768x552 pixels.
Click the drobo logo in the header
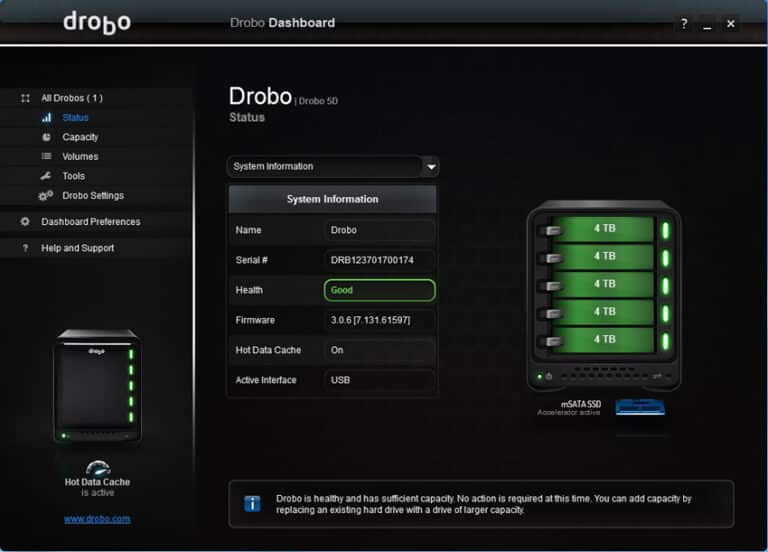tap(97, 23)
